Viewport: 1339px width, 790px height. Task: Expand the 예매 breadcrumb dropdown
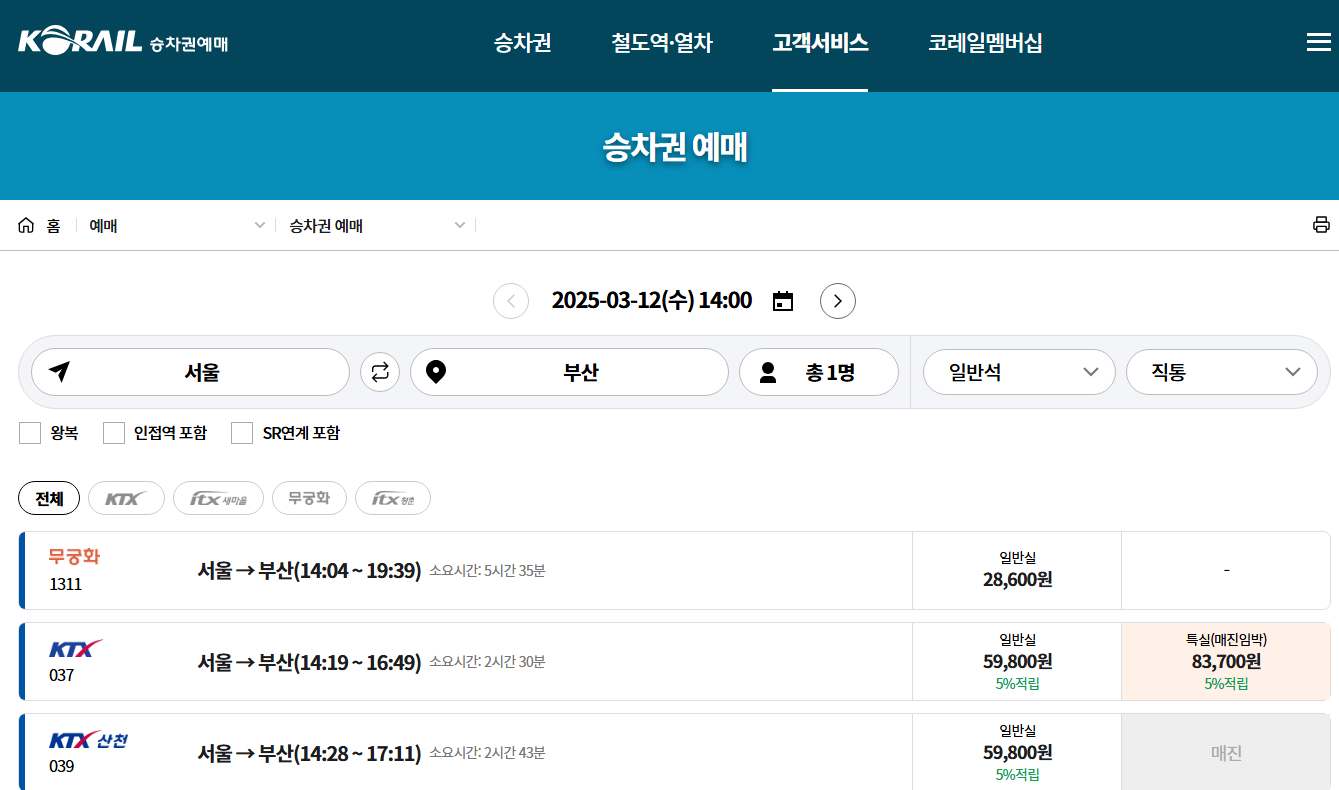177,225
